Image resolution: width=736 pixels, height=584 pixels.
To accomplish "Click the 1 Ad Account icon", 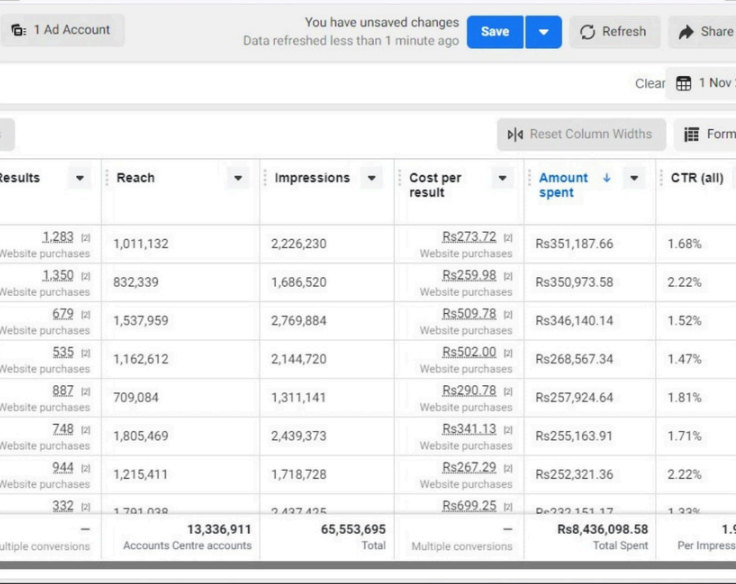I will (18, 30).
